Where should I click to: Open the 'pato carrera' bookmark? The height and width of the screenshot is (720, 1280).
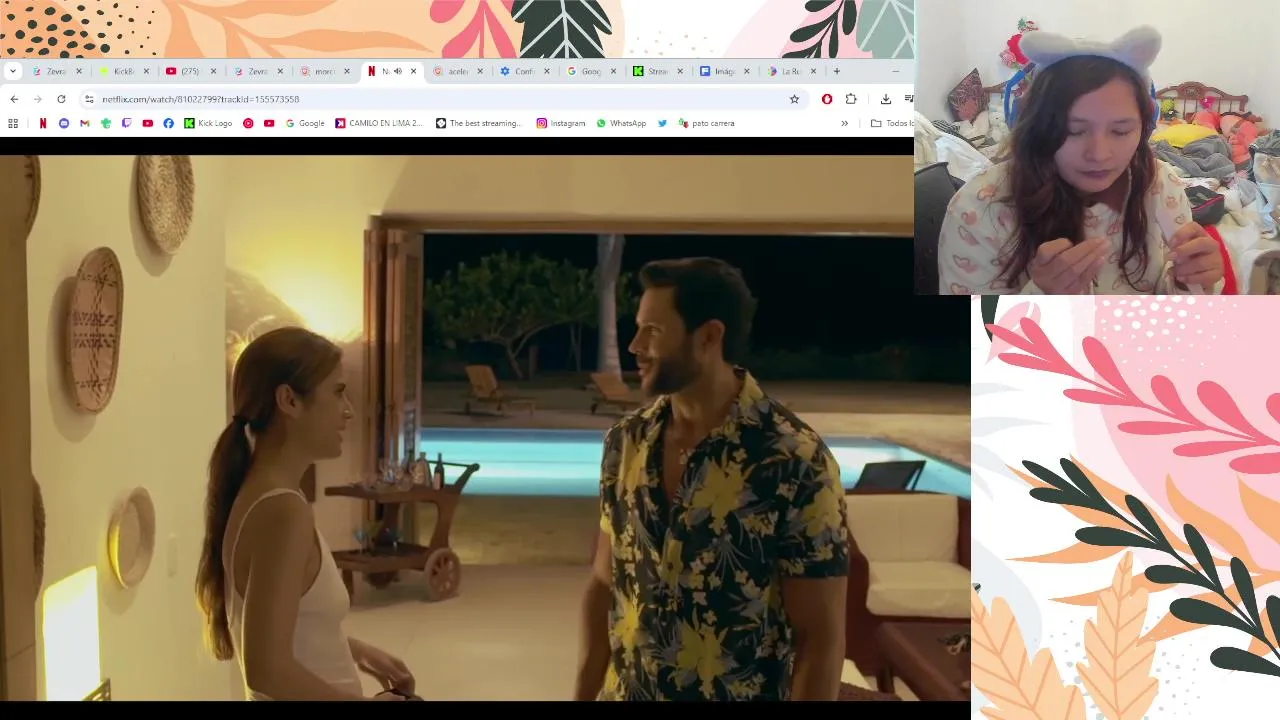coord(706,123)
